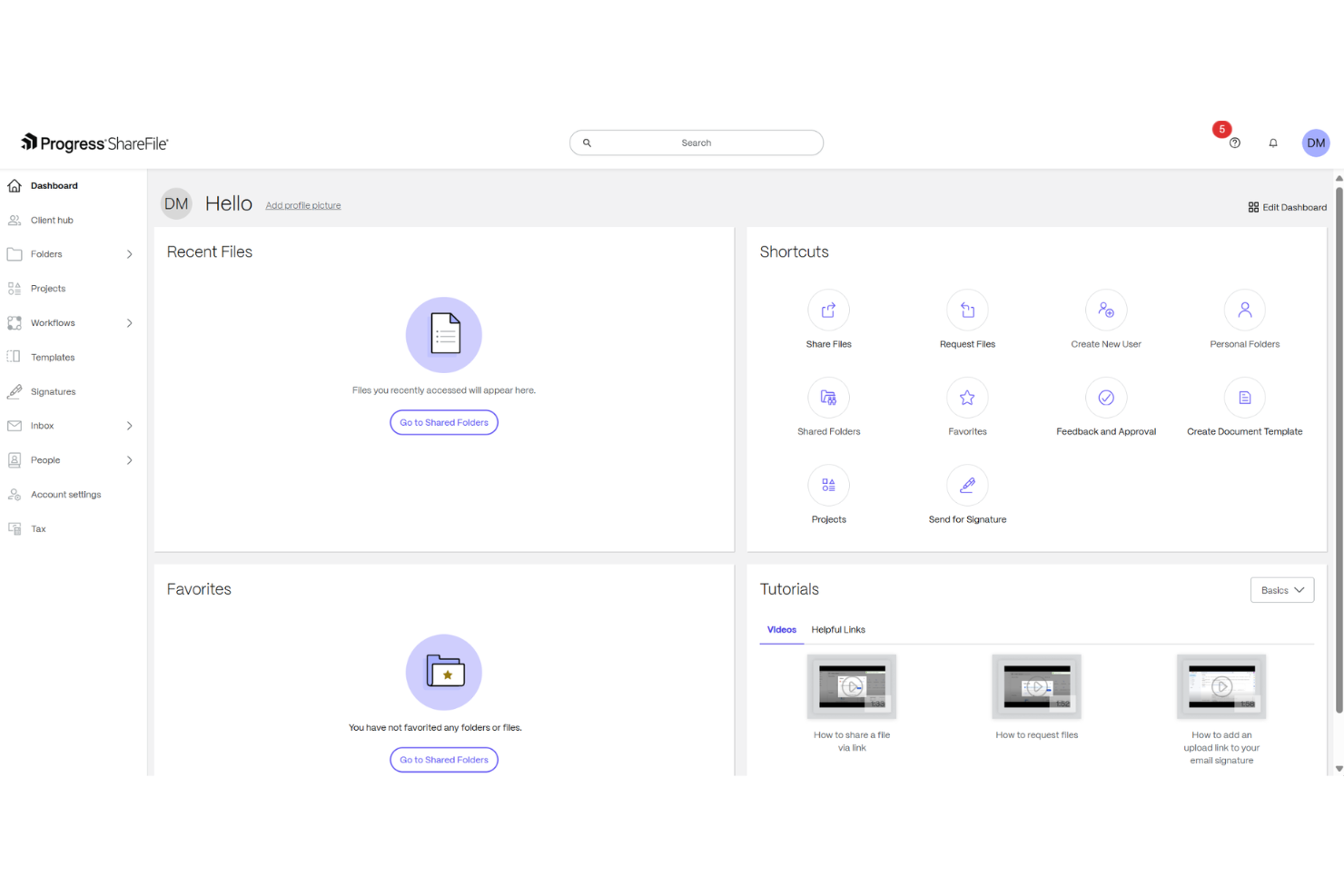The height and width of the screenshot is (896, 1344).
Task: Switch to Helpful Links tab
Action: (838, 630)
